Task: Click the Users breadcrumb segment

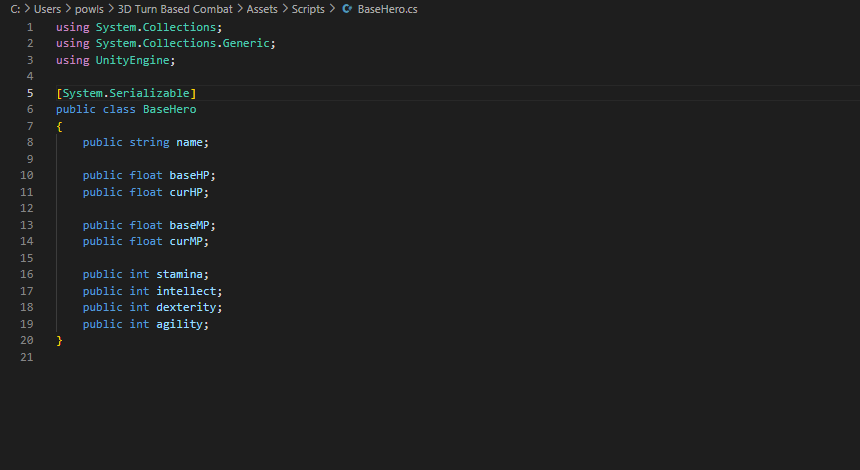Action: coord(47,9)
